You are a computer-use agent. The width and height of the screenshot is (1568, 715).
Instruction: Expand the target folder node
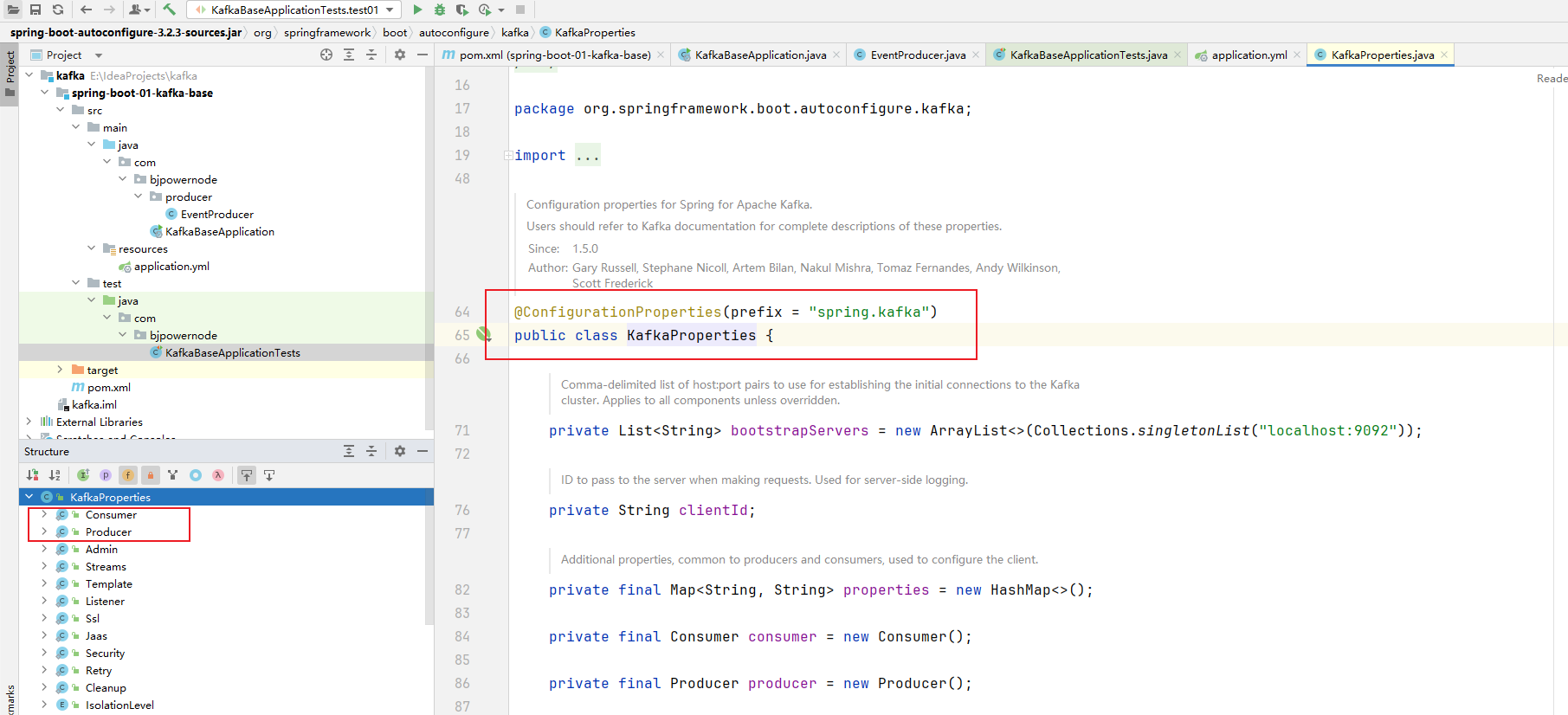(x=60, y=370)
